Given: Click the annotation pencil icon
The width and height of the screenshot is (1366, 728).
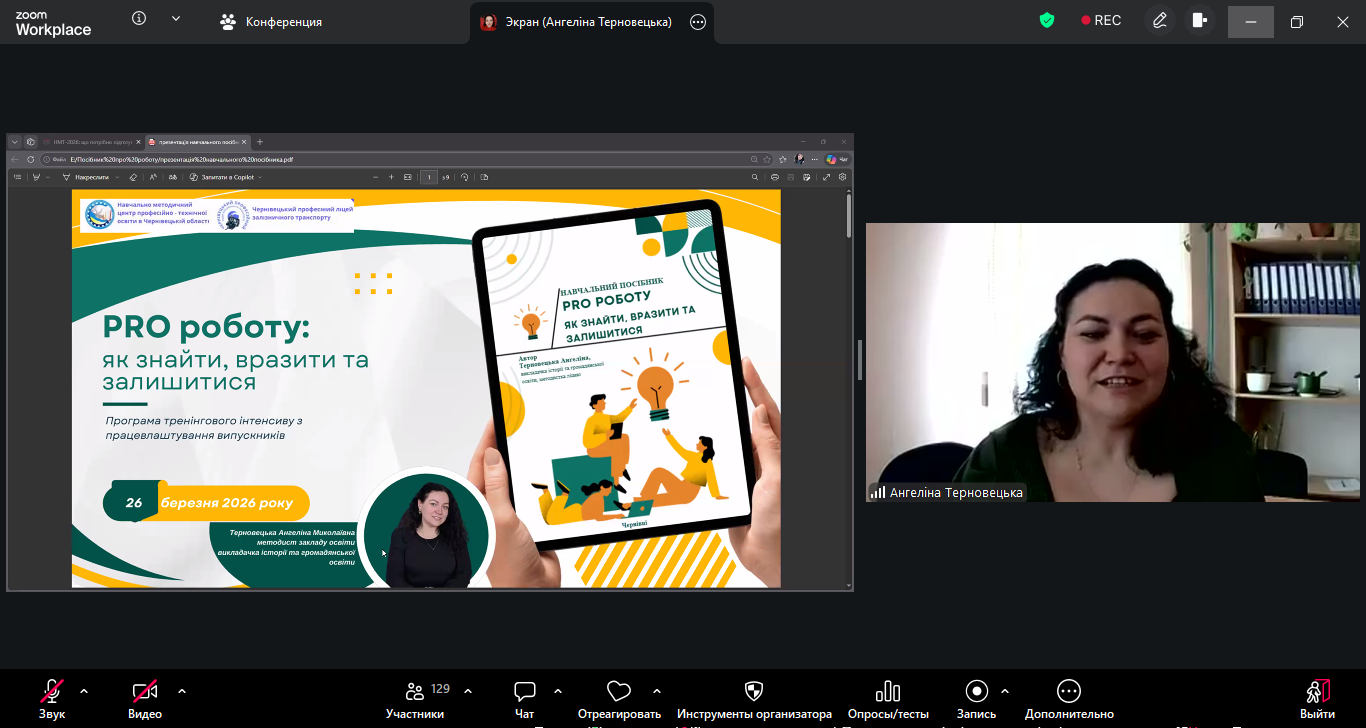Looking at the screenshot, I should [1160, 21].
